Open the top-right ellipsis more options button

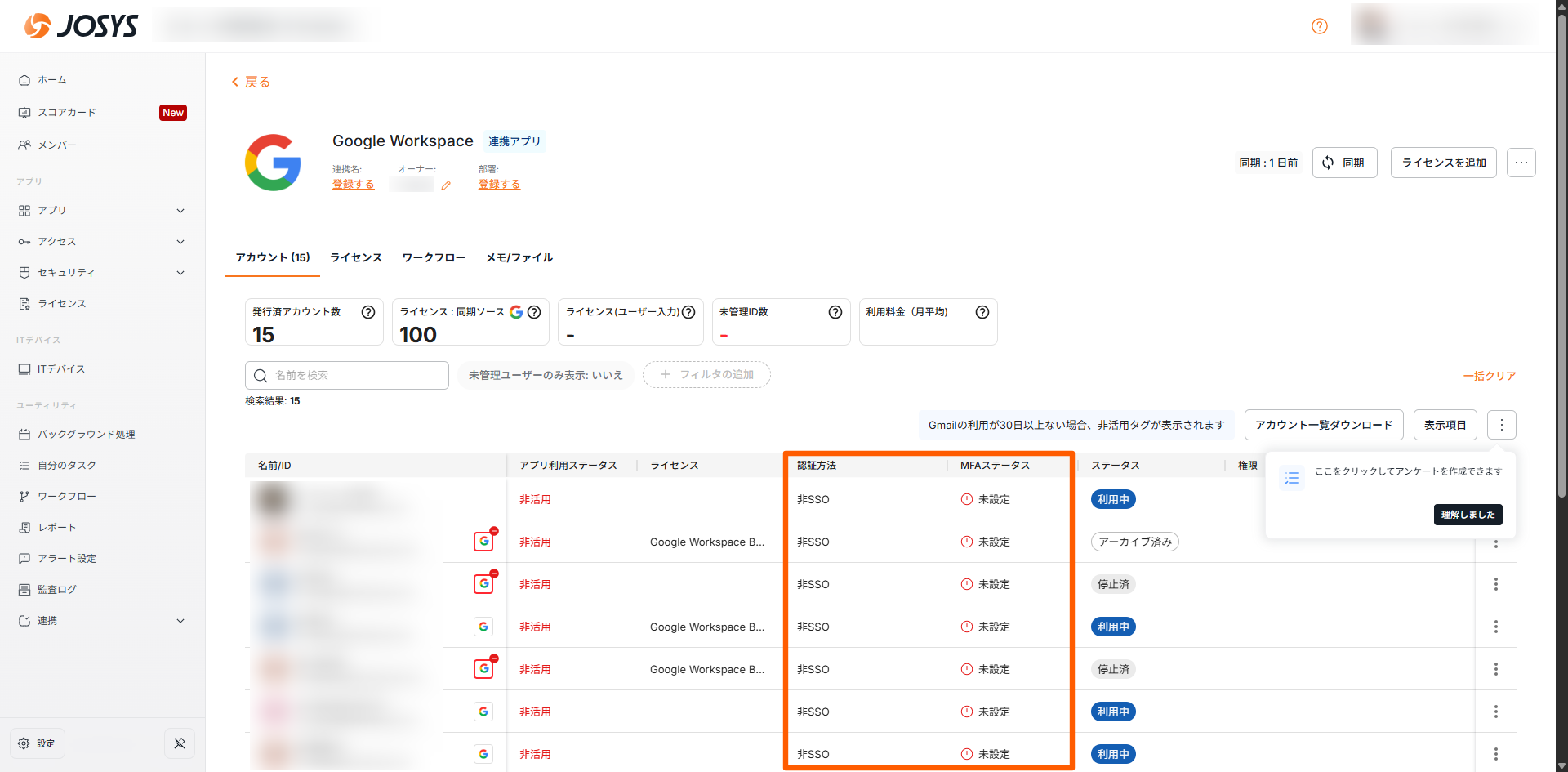pyautogui.click(x=1521, y=163)
